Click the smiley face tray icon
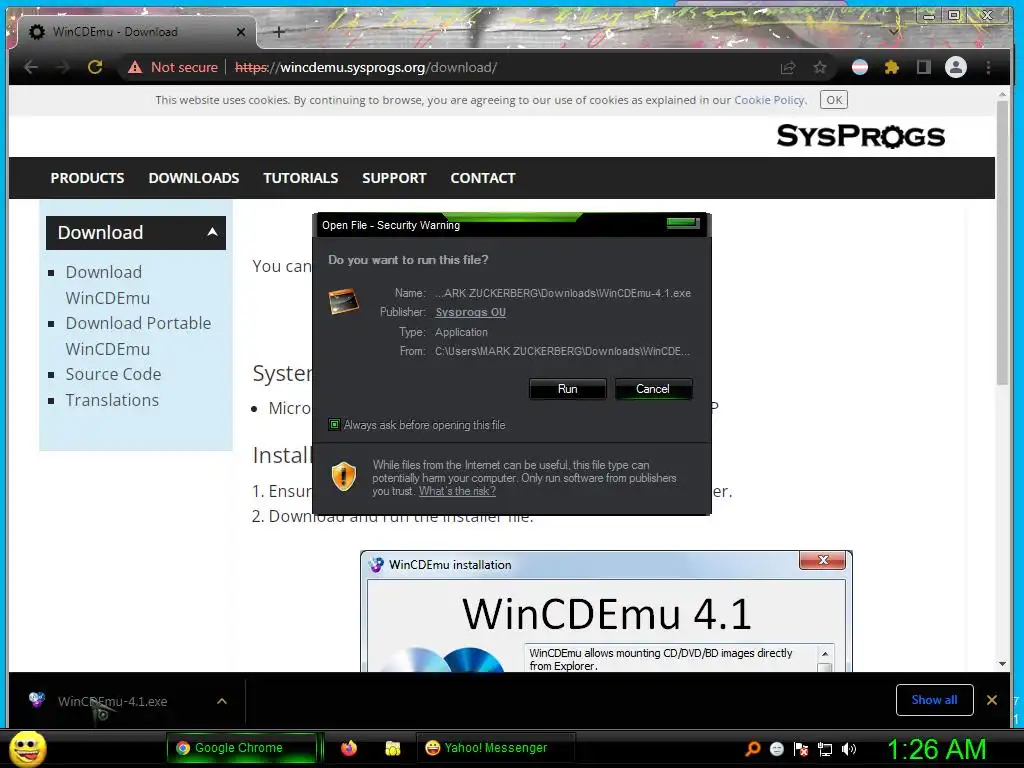 776,749
